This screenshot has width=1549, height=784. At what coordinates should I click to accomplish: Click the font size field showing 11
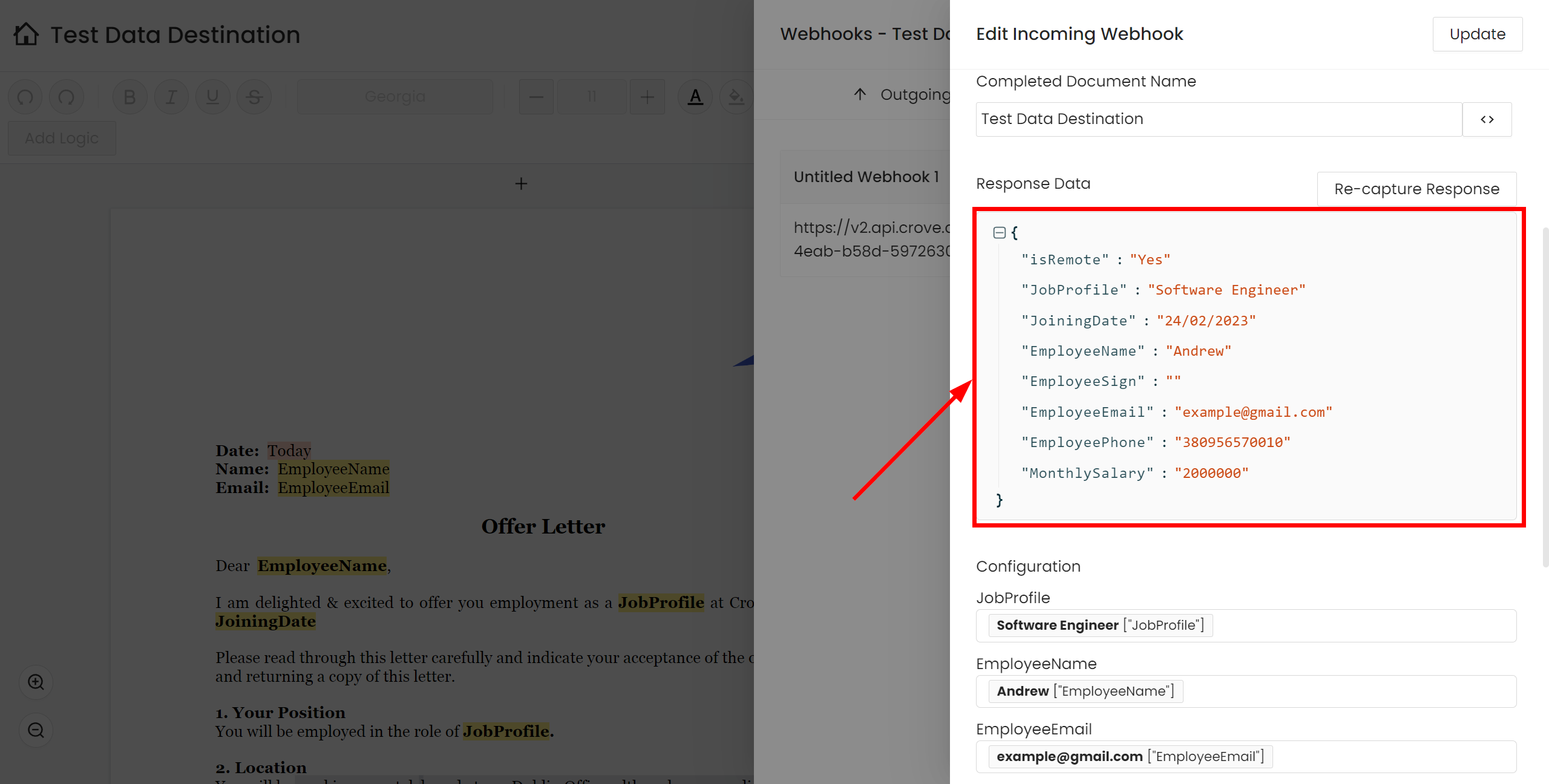click(591, 97)
